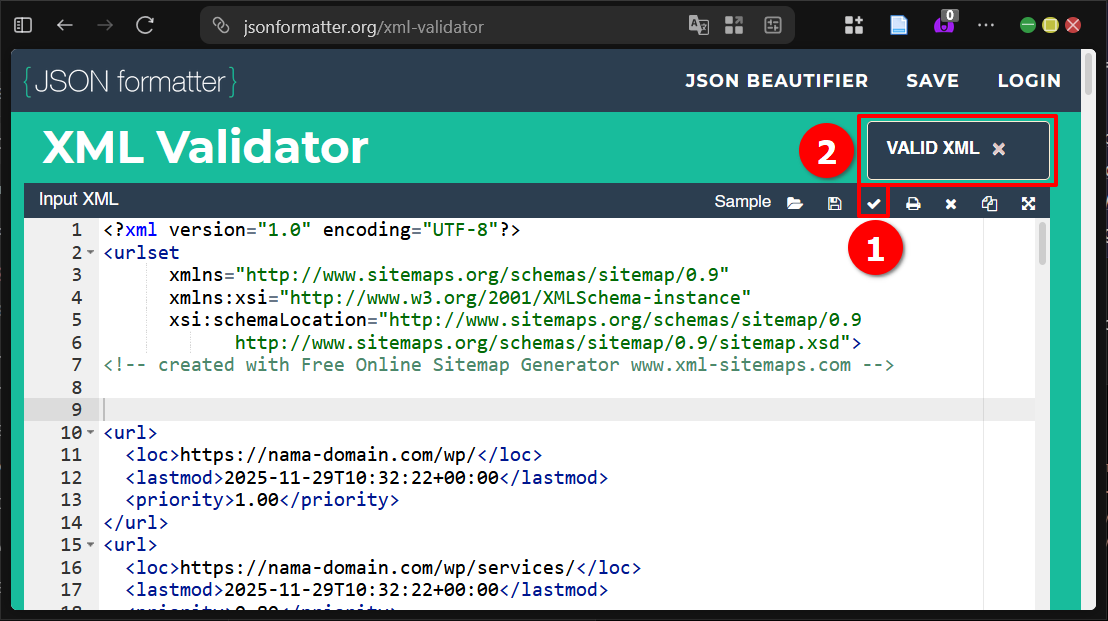Click the purple extension icon with badge
The height and width of the screenshot is (621, 1108).
pyautogui.click(x=943, y=24)
